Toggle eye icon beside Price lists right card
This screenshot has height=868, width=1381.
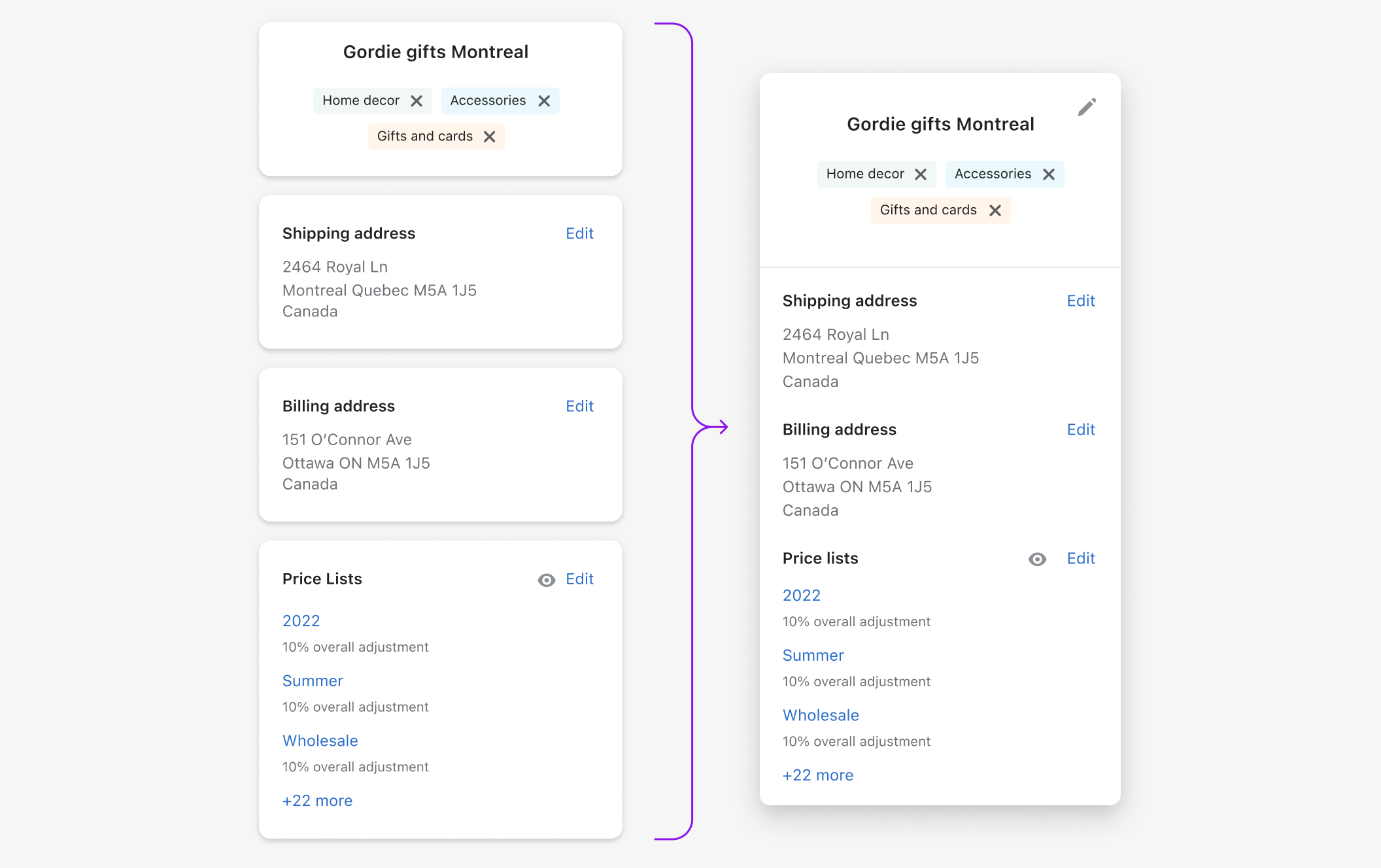1037,559
